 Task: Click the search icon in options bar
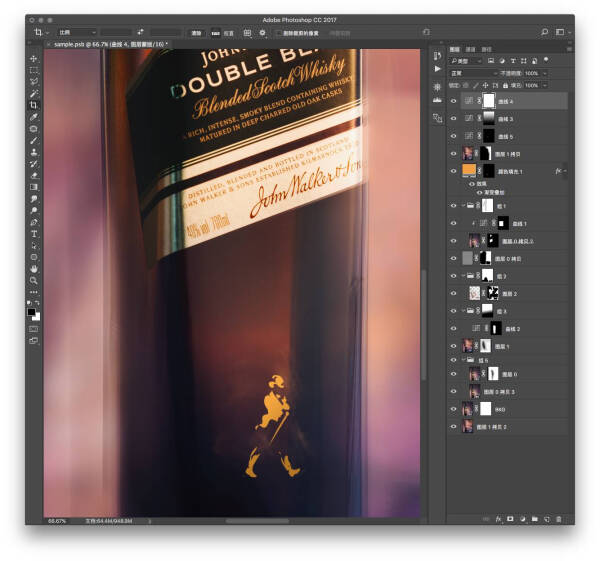click(x=545, y=33)
